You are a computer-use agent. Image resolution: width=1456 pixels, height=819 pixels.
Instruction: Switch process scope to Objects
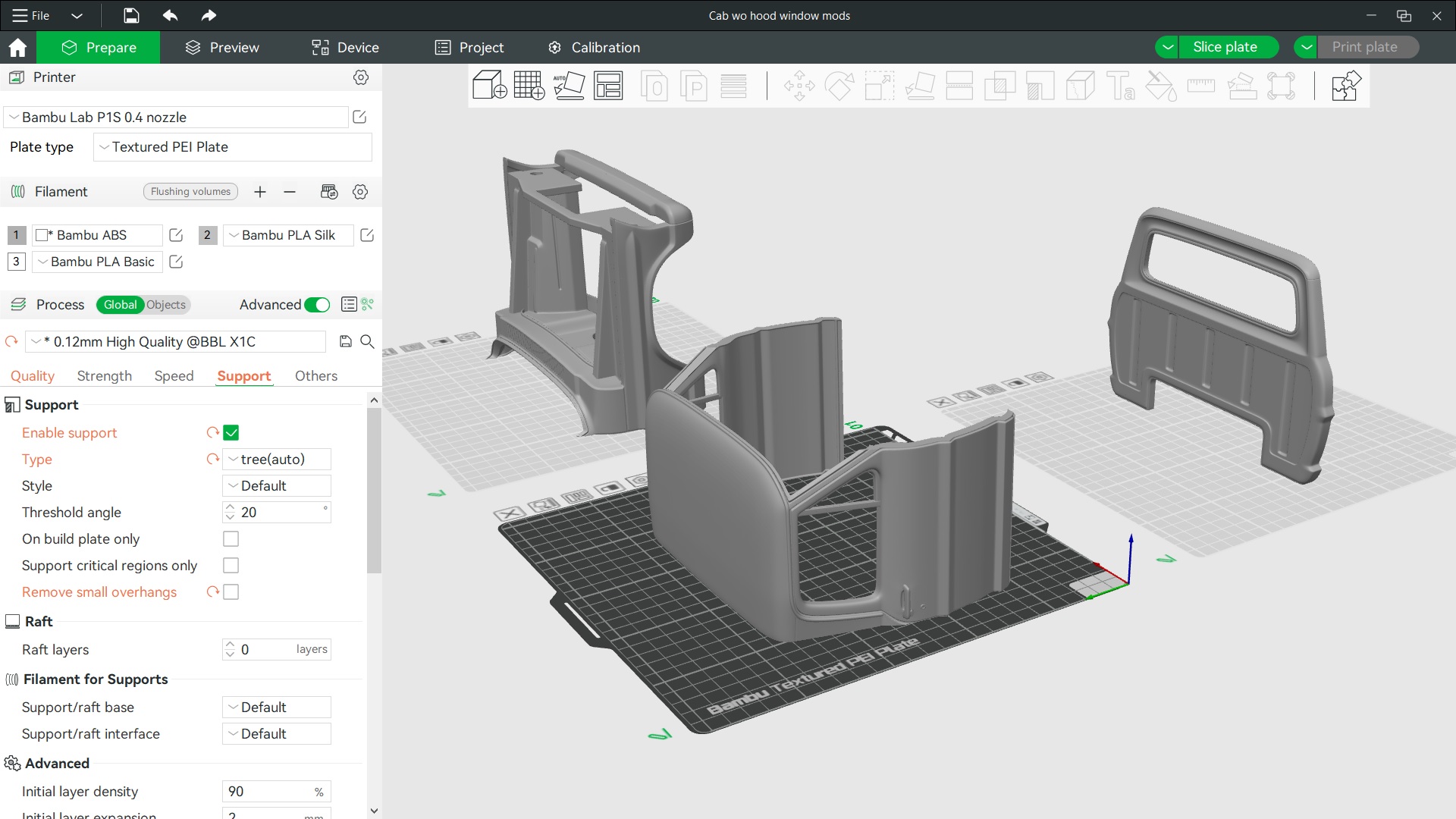pos(166,305)
